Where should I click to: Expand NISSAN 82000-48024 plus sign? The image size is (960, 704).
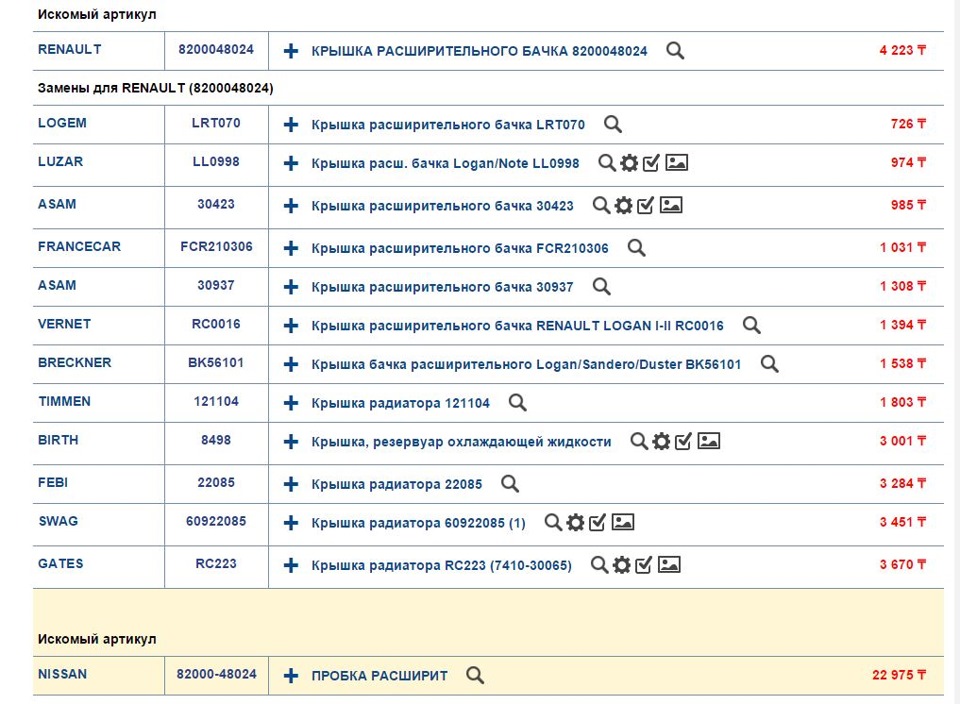coord(291,676)
